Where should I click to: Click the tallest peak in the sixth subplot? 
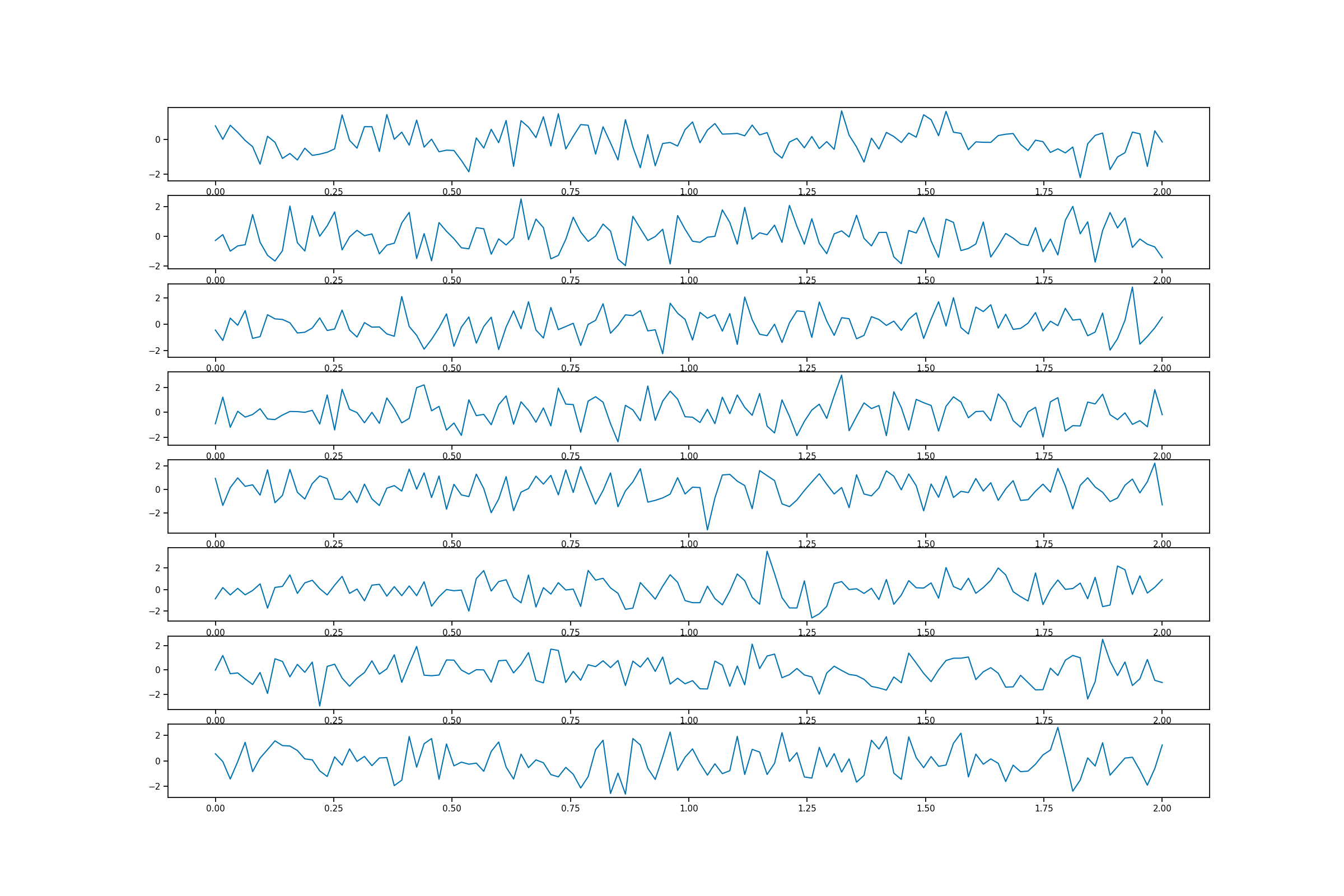[767, 552]
